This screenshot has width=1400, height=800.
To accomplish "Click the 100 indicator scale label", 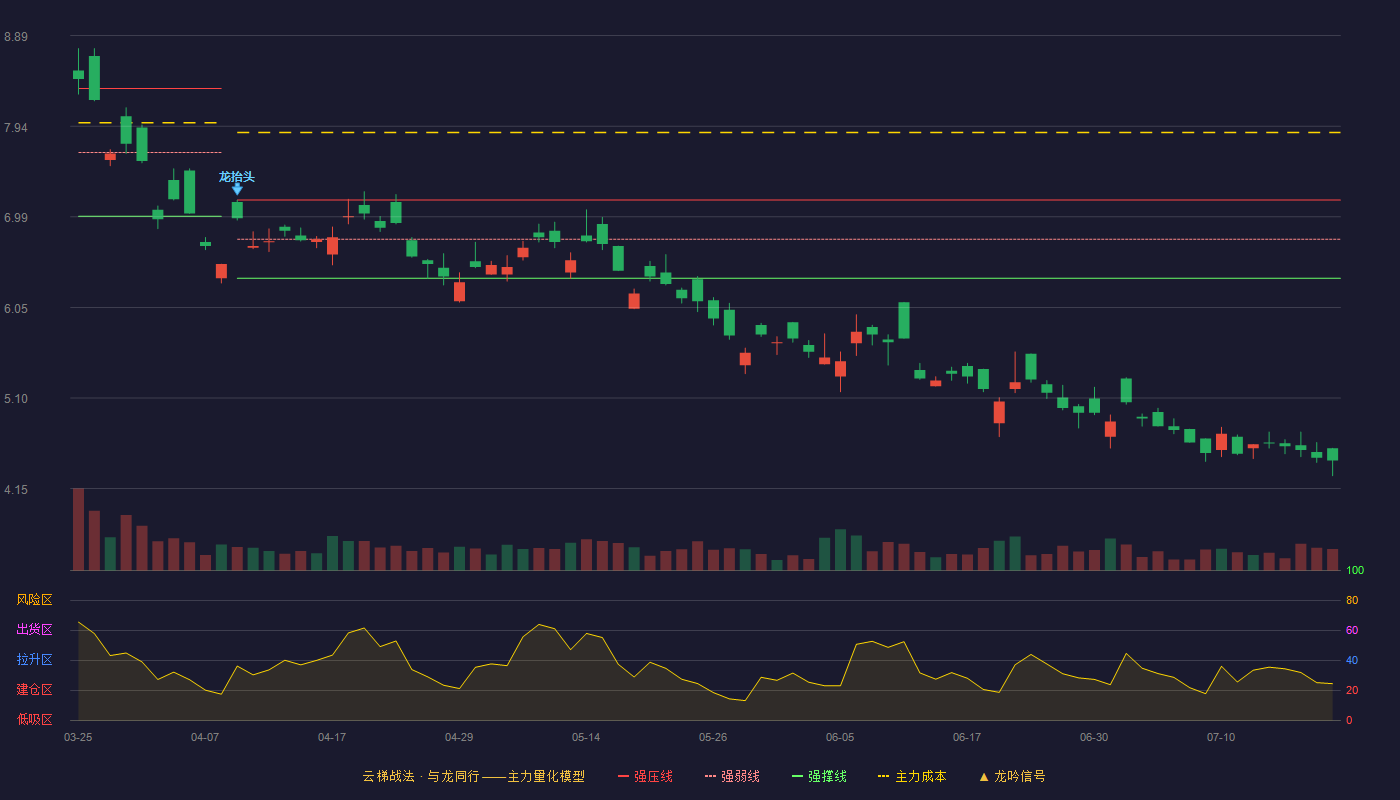I will pyautogui.click(x=1355, y=571).
